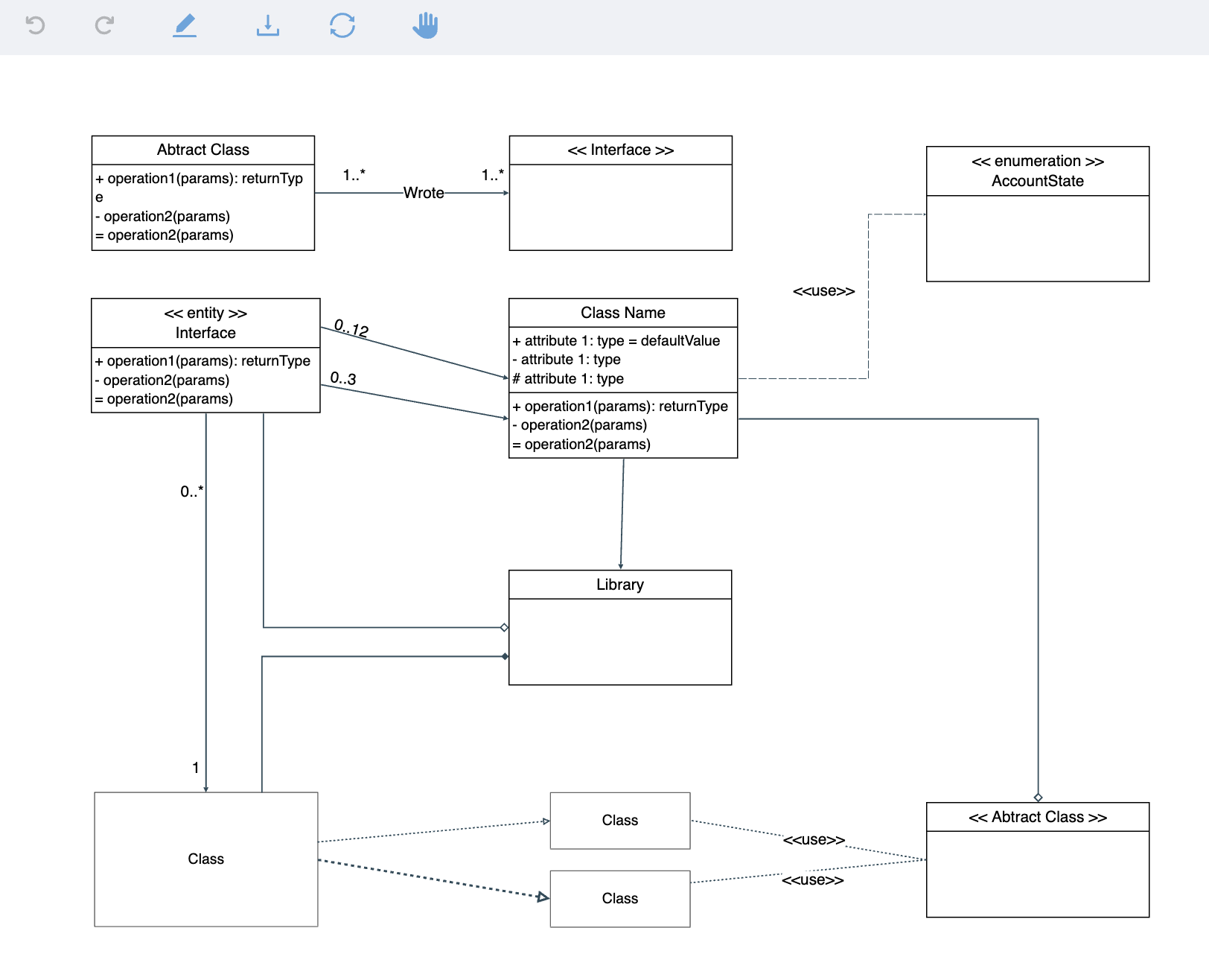Click the redo arrow icon
This screenshot has width=1209, height=980.
[x=104, y=25]
